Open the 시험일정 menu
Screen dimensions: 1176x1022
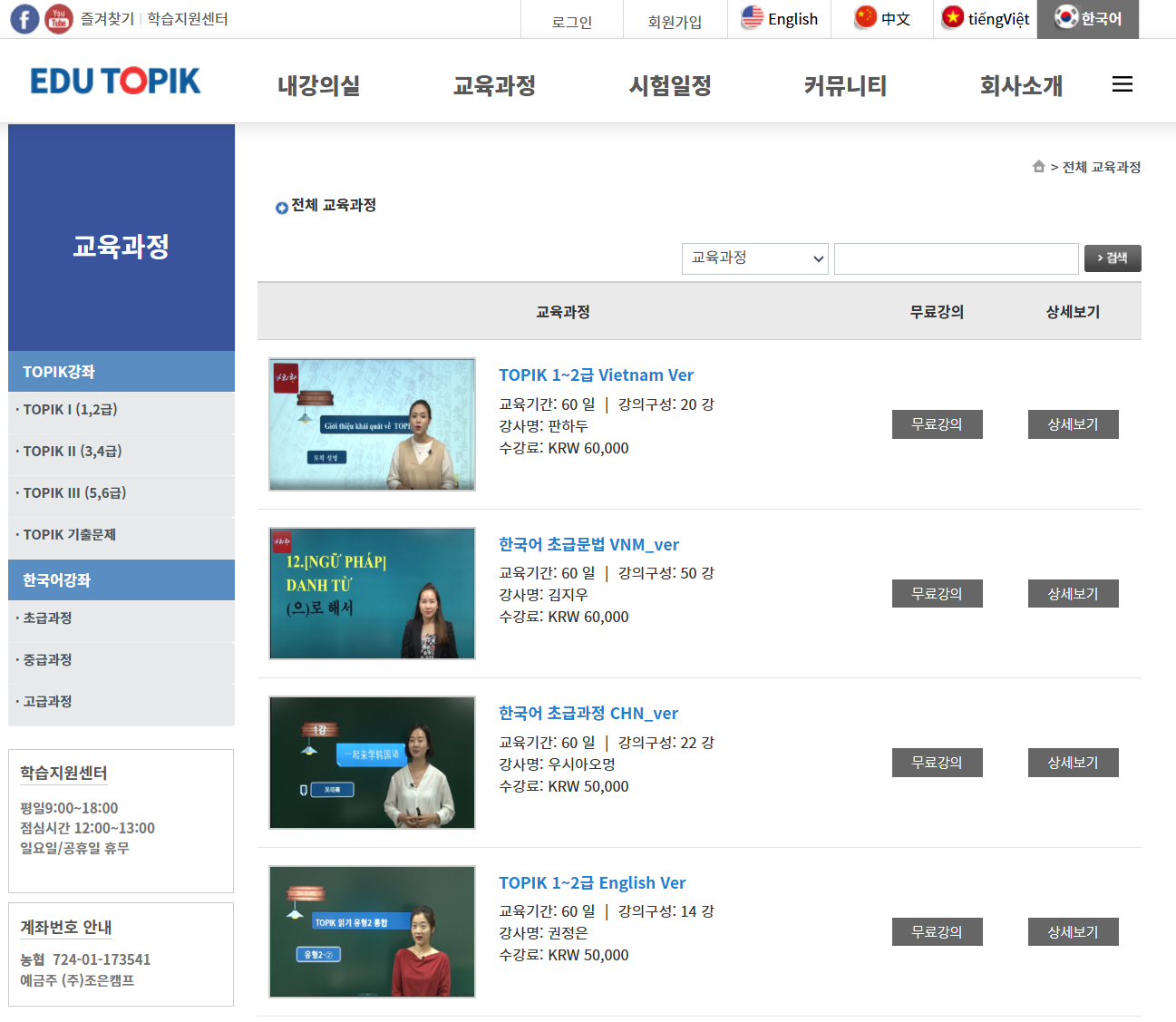coord(670,86)
